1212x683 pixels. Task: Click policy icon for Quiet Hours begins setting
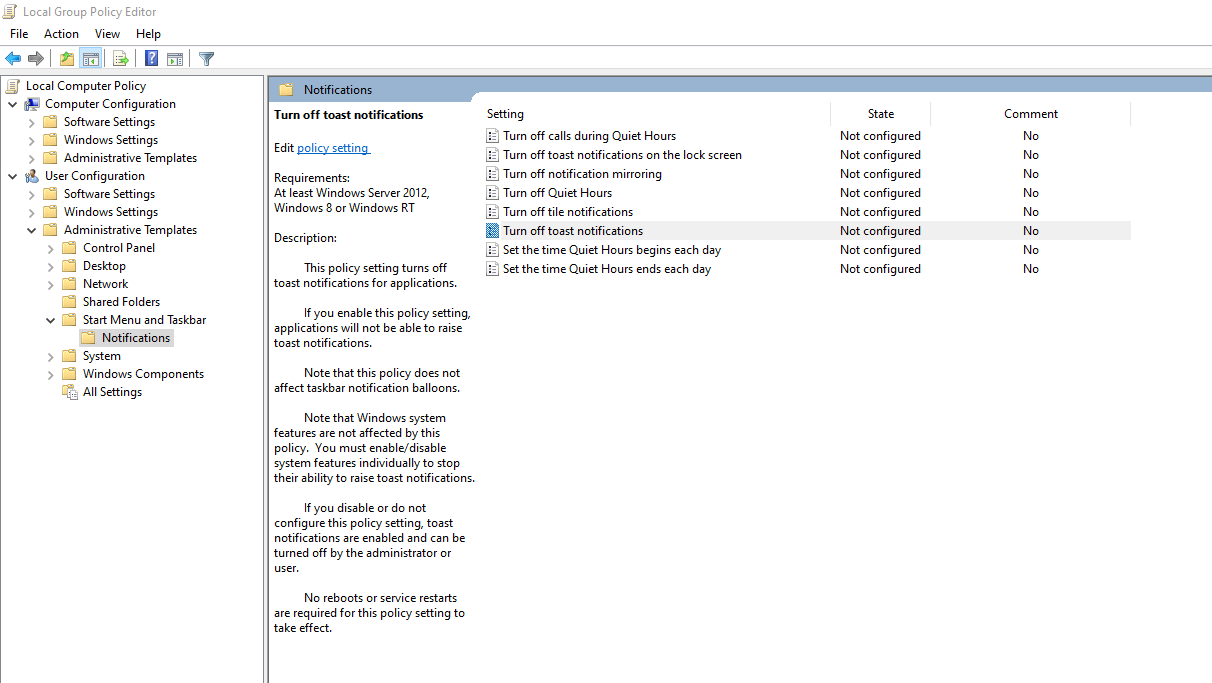(492, 250)
